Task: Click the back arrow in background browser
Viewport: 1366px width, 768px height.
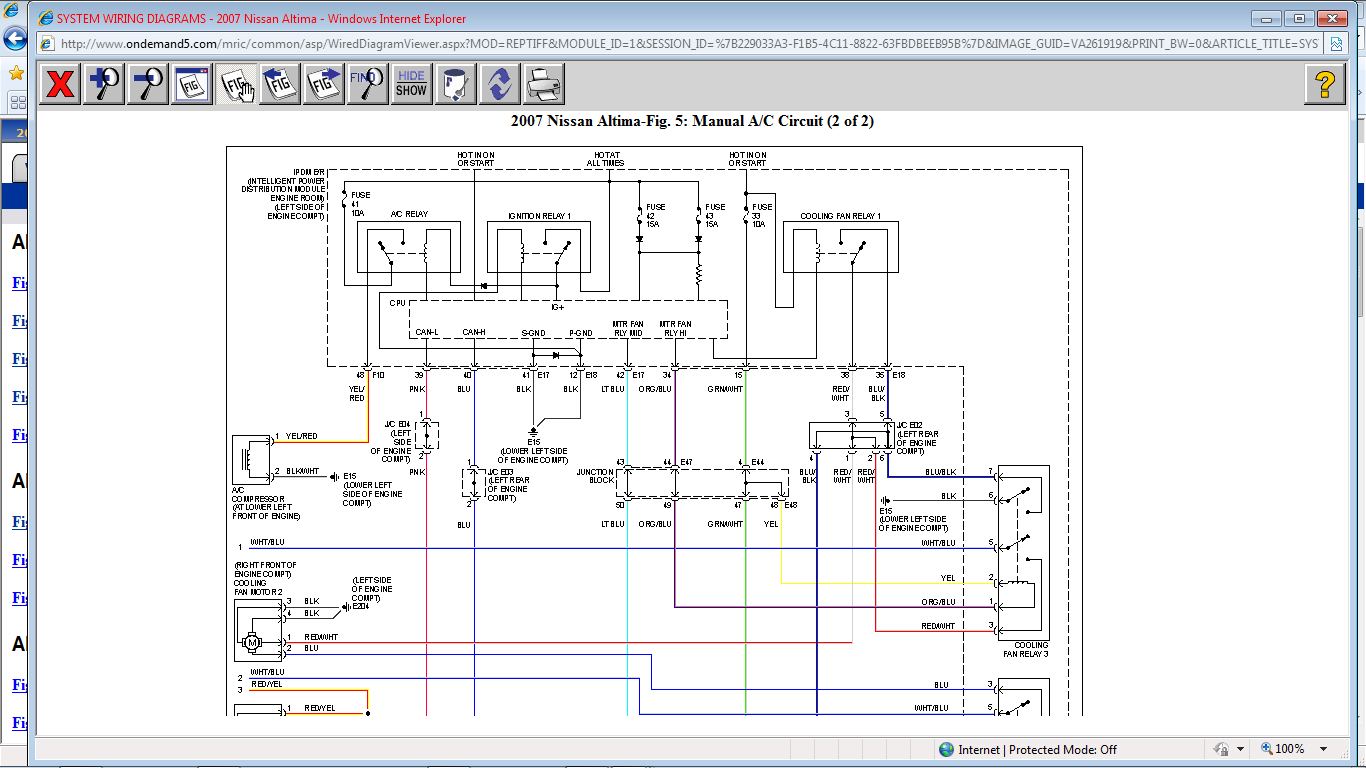Action: click(x=14, y=39)
